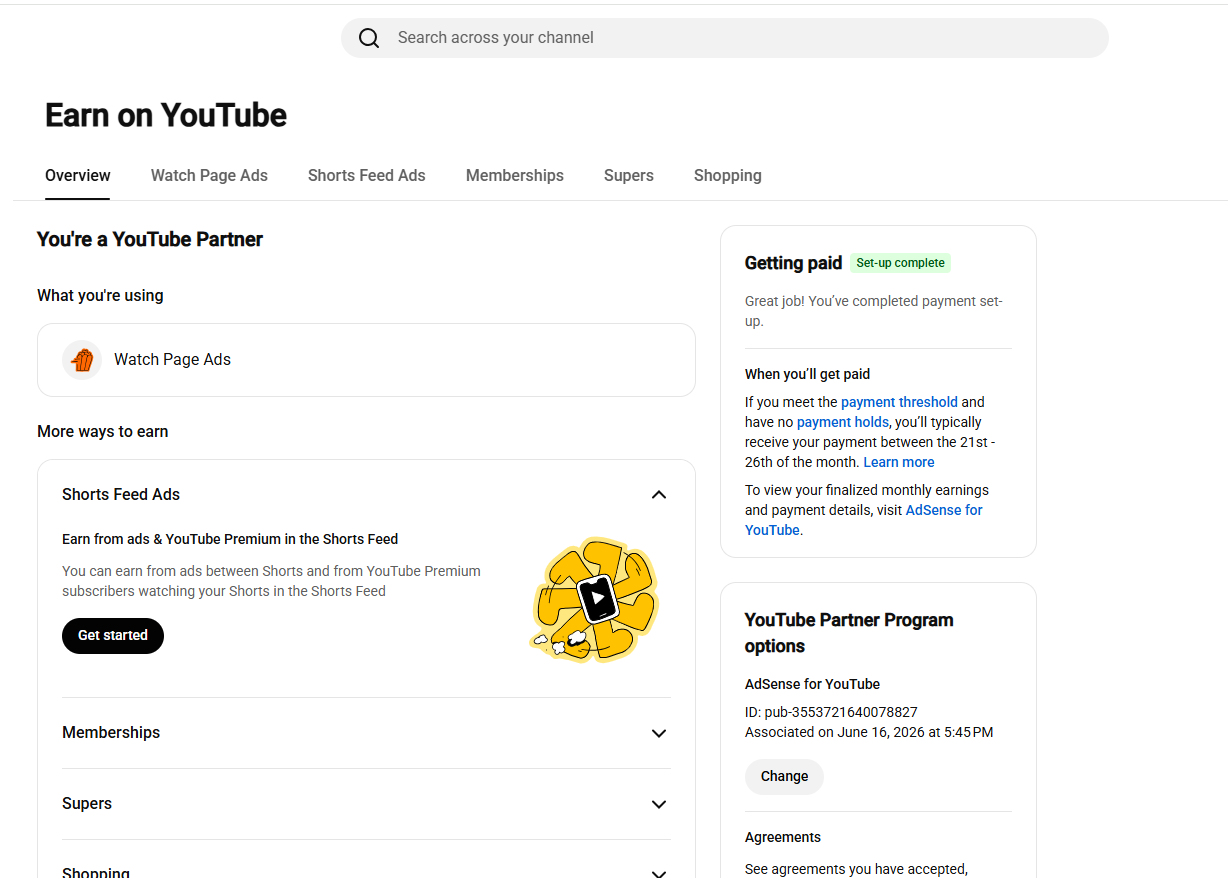Image resolution: width=1228 pixels, height=878 pixels.
Task: Click the You're a YouTube Partner heading
Action: tap(150, 239)
